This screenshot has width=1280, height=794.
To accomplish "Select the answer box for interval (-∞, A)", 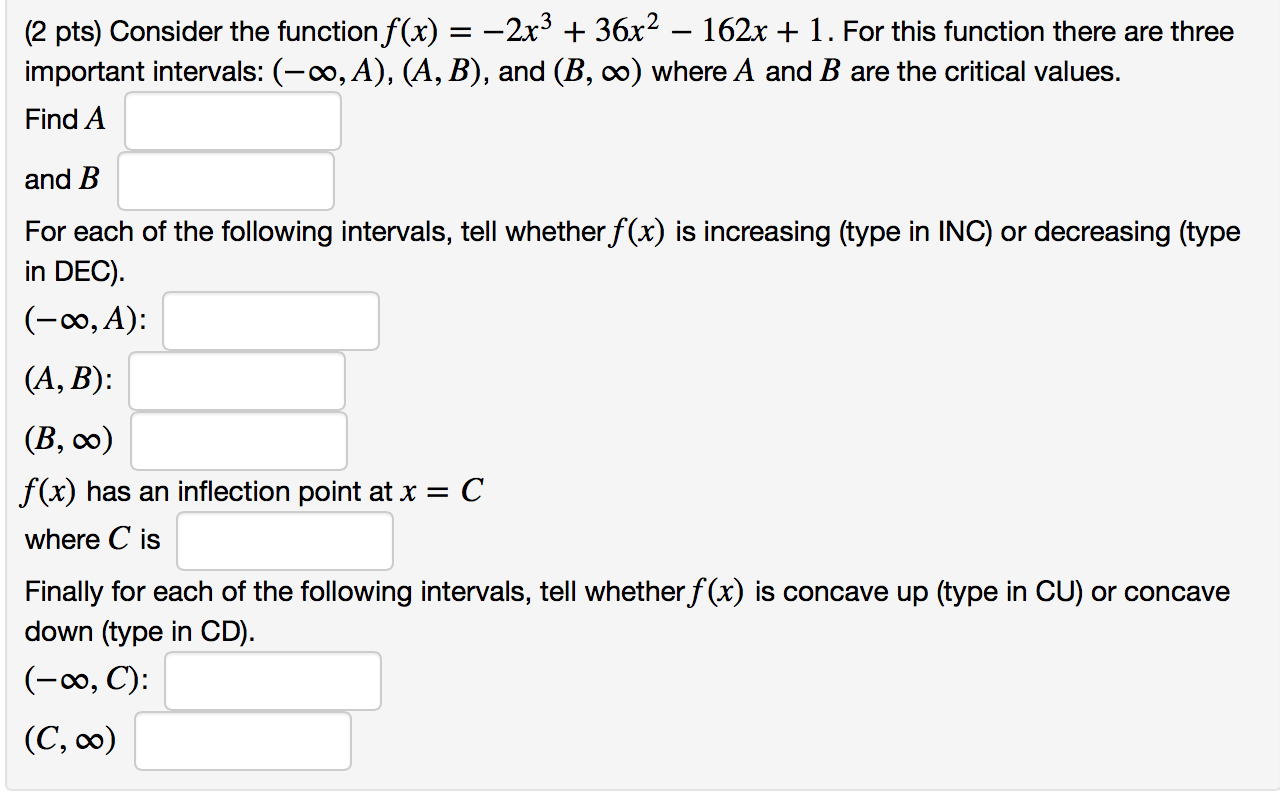I will click(x=271, y=320).
